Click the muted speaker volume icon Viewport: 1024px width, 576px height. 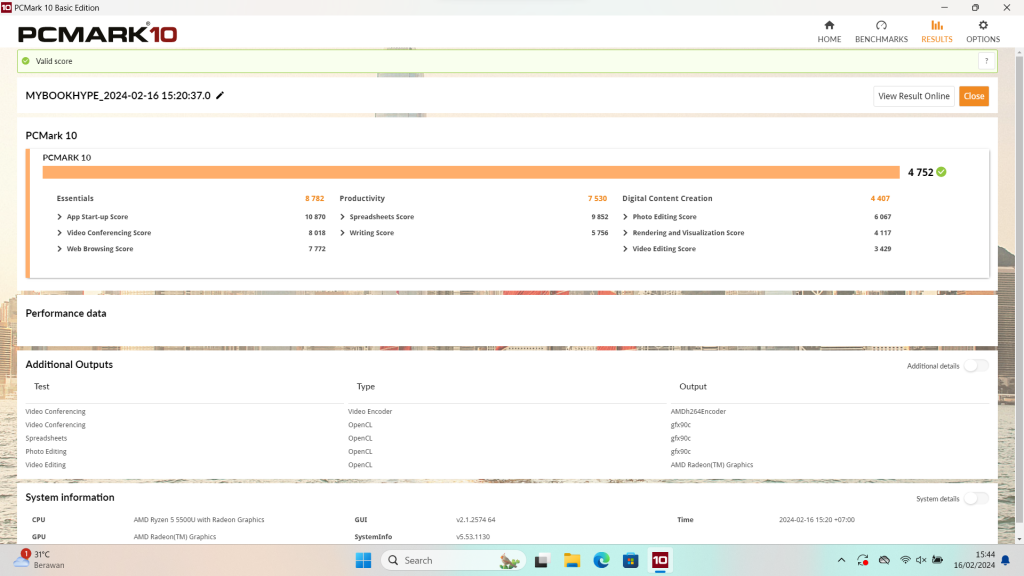(x=921, y=560)
